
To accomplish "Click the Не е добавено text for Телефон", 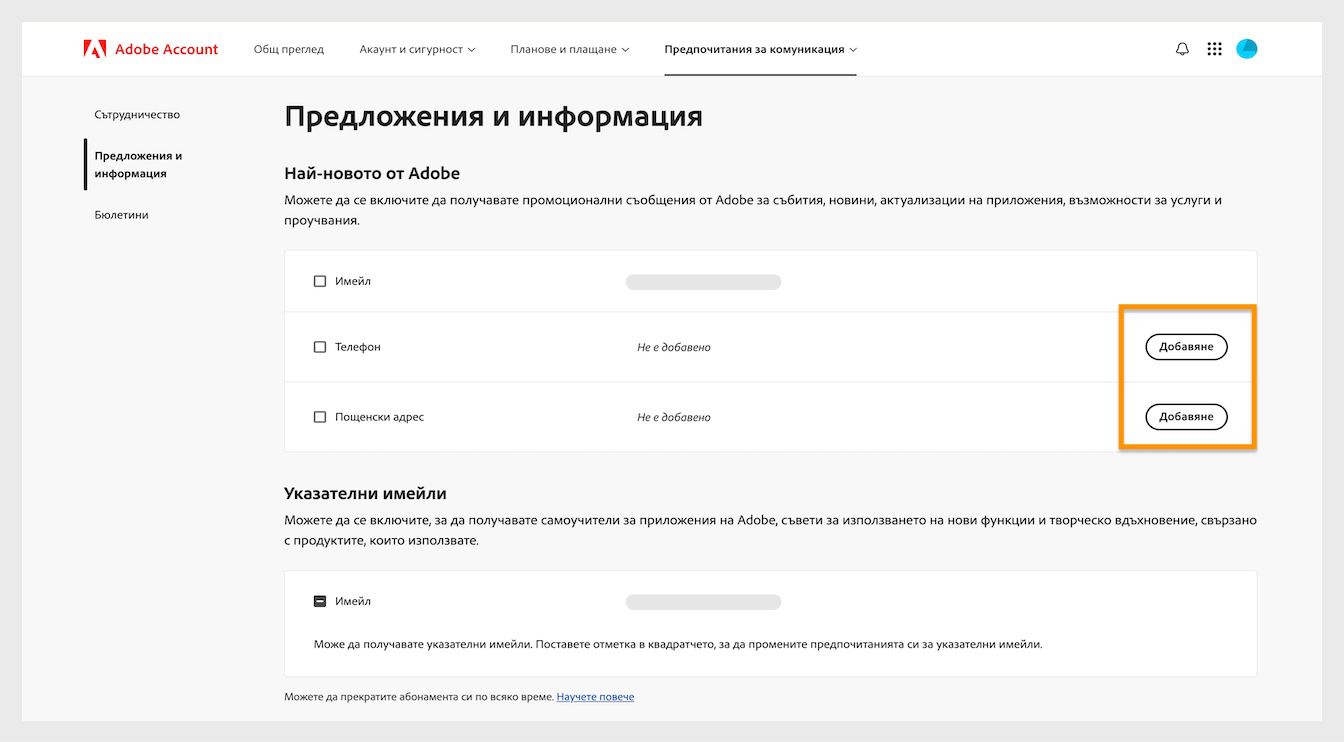I will 674,348.
